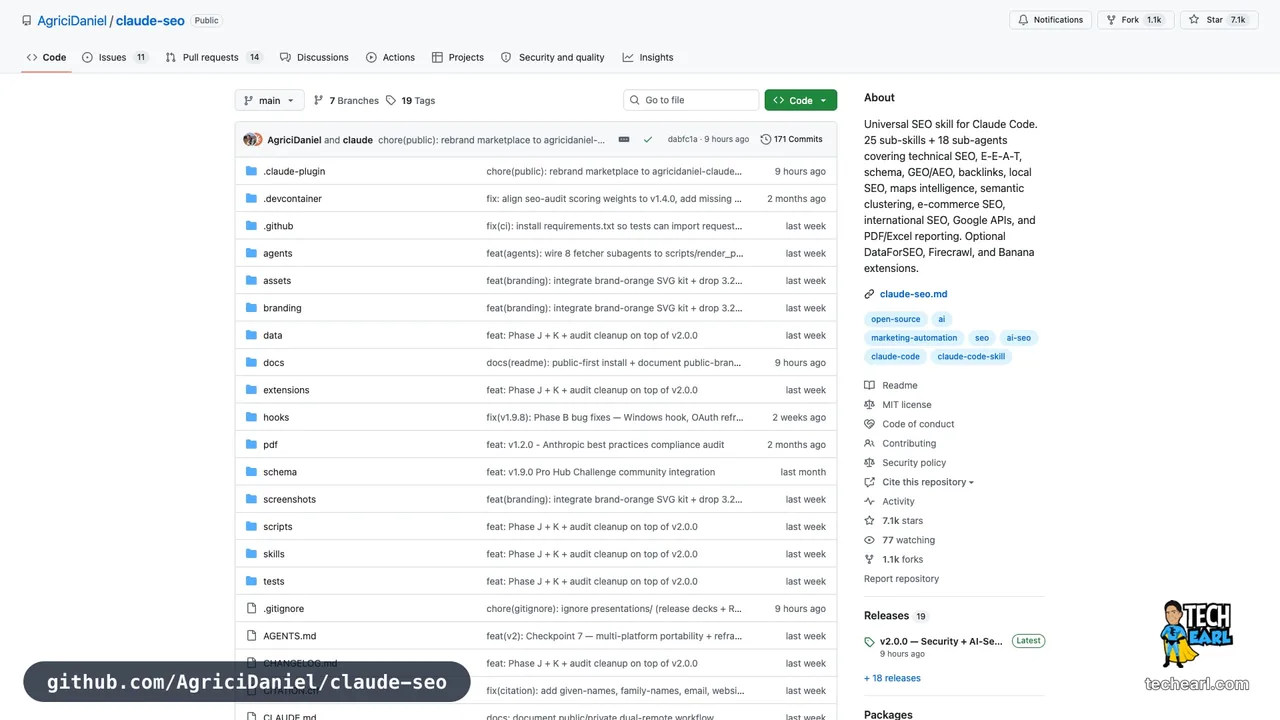
Task: Click the repository icon beside AgriciDaniel
Action: (27, 20)
